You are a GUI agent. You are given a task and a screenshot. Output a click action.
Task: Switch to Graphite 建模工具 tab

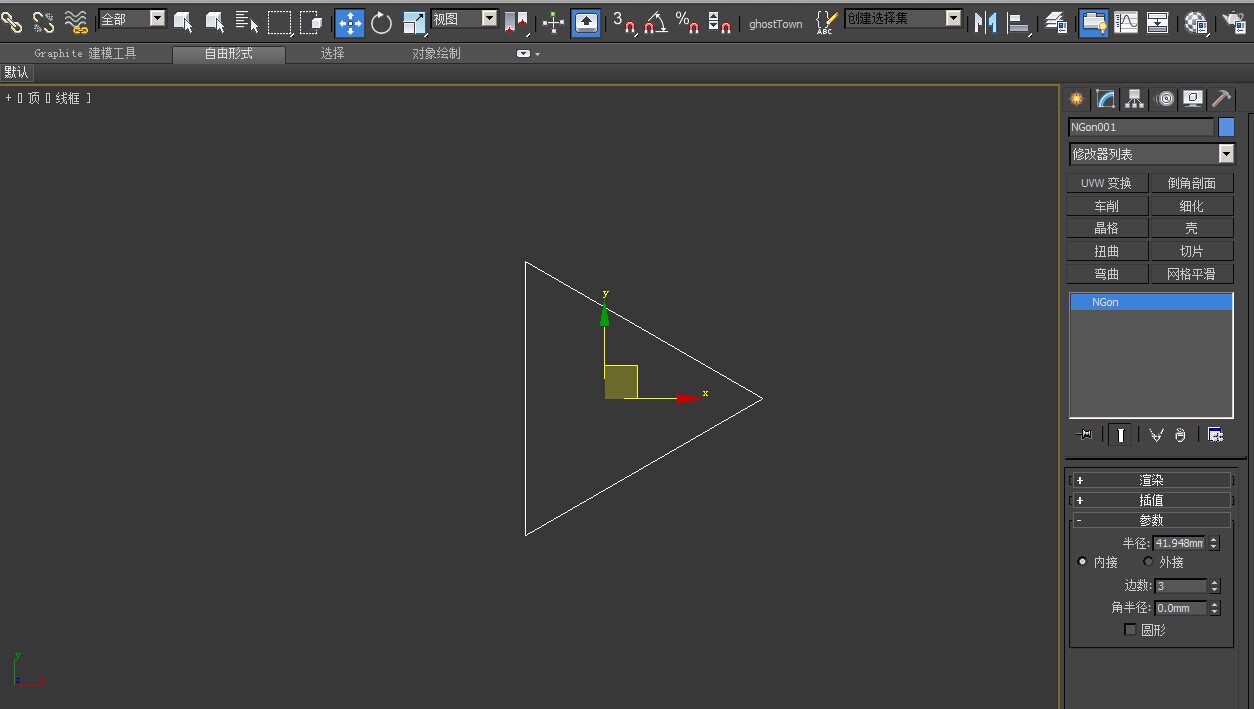click(85, 54)
